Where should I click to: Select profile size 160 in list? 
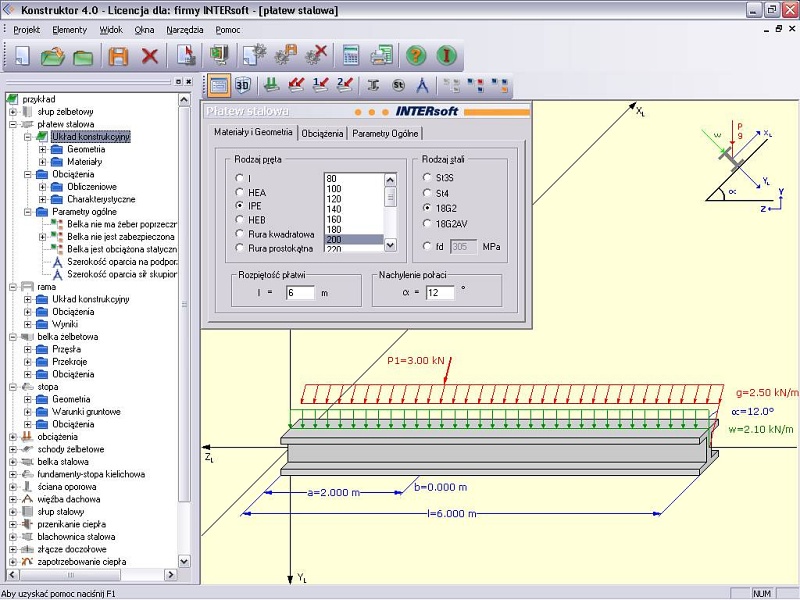[354, 219]
